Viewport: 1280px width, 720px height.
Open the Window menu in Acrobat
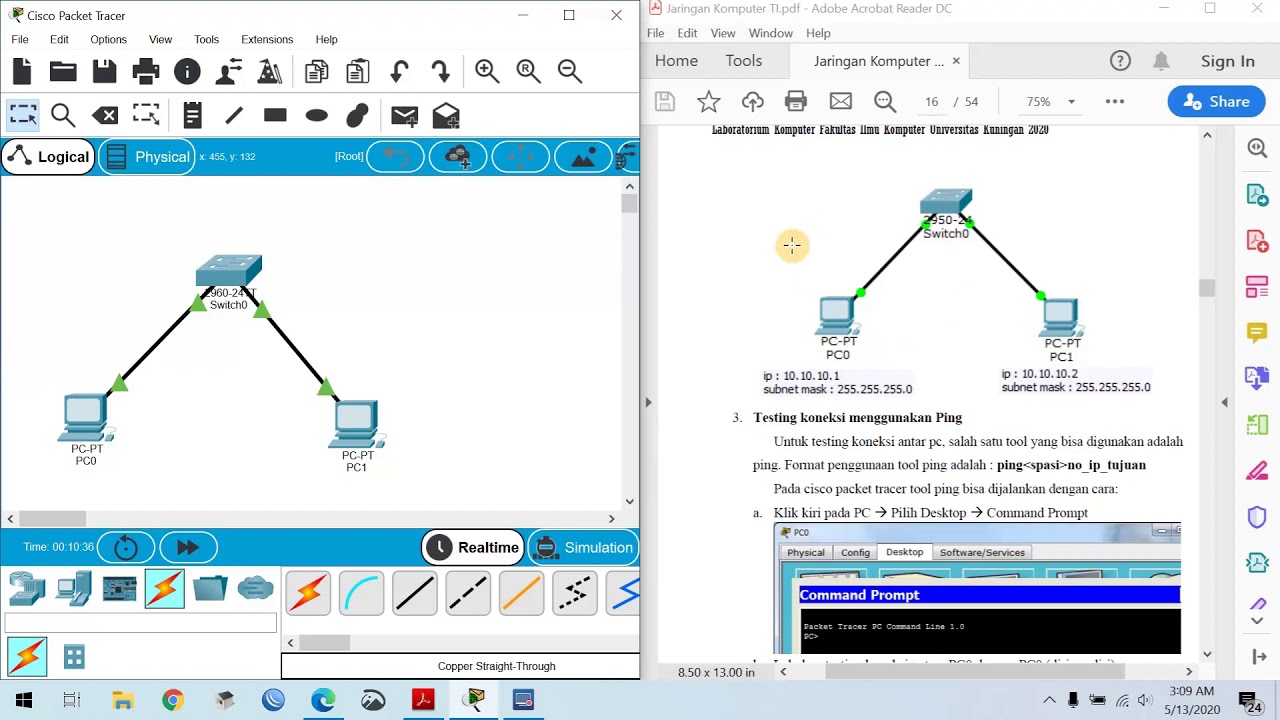coord(771,33)
